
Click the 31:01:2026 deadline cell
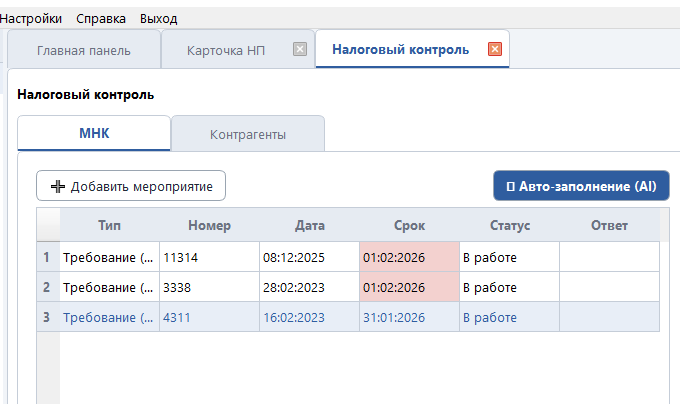coord(409,317)
